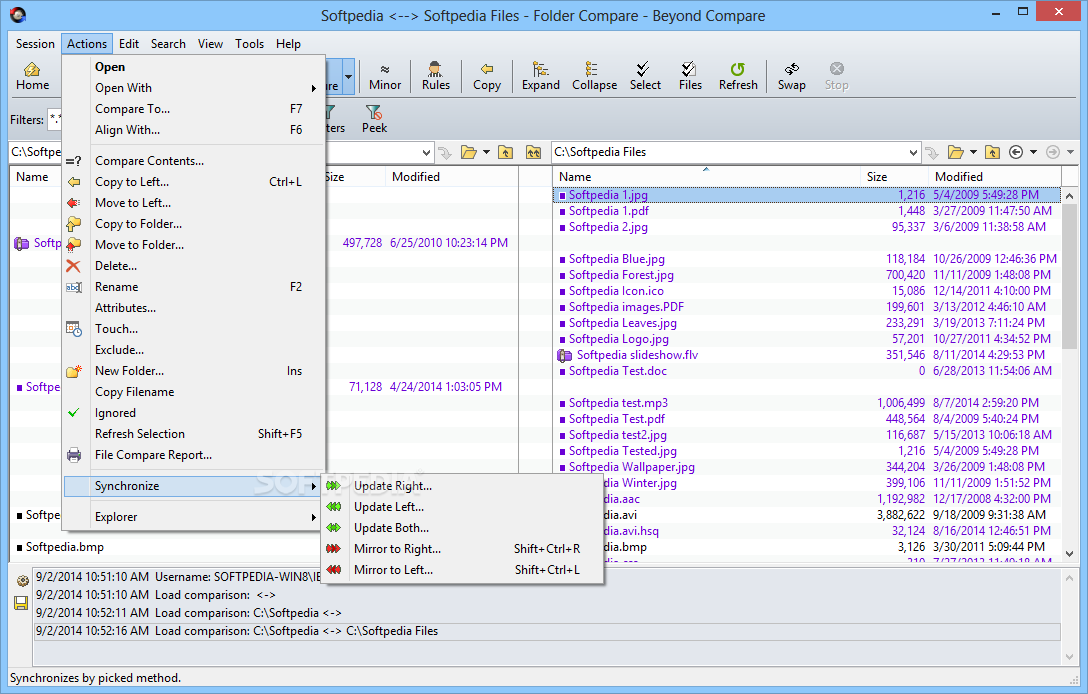This screenshot has height=694, width=1088.
Task: Choose Update Both... sync option
Action: (463, 527)
